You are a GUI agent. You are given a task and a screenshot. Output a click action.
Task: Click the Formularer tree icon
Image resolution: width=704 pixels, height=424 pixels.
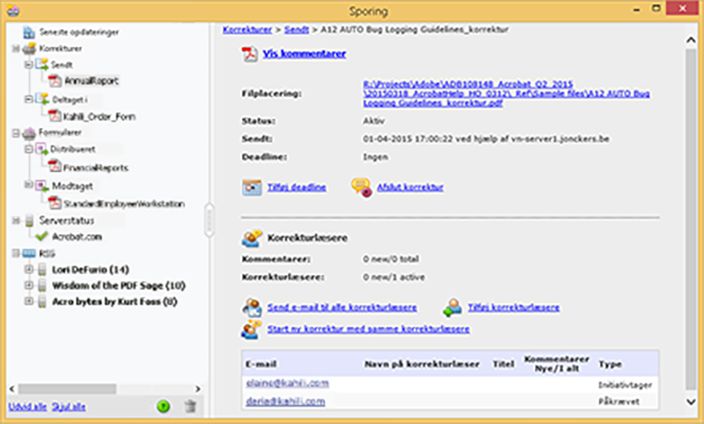pos(29,133)
